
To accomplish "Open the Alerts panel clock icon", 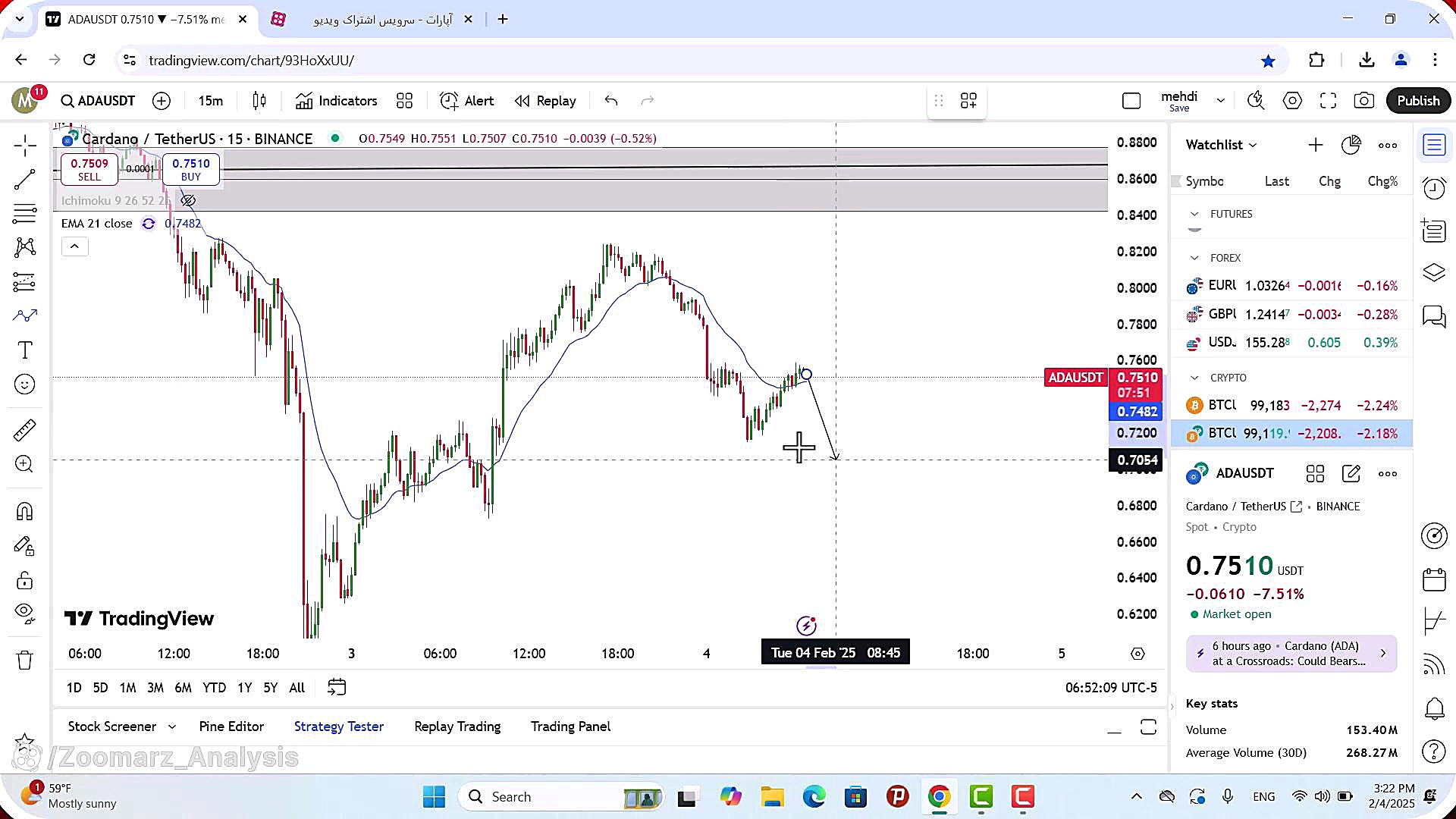I will (1434, 188).
